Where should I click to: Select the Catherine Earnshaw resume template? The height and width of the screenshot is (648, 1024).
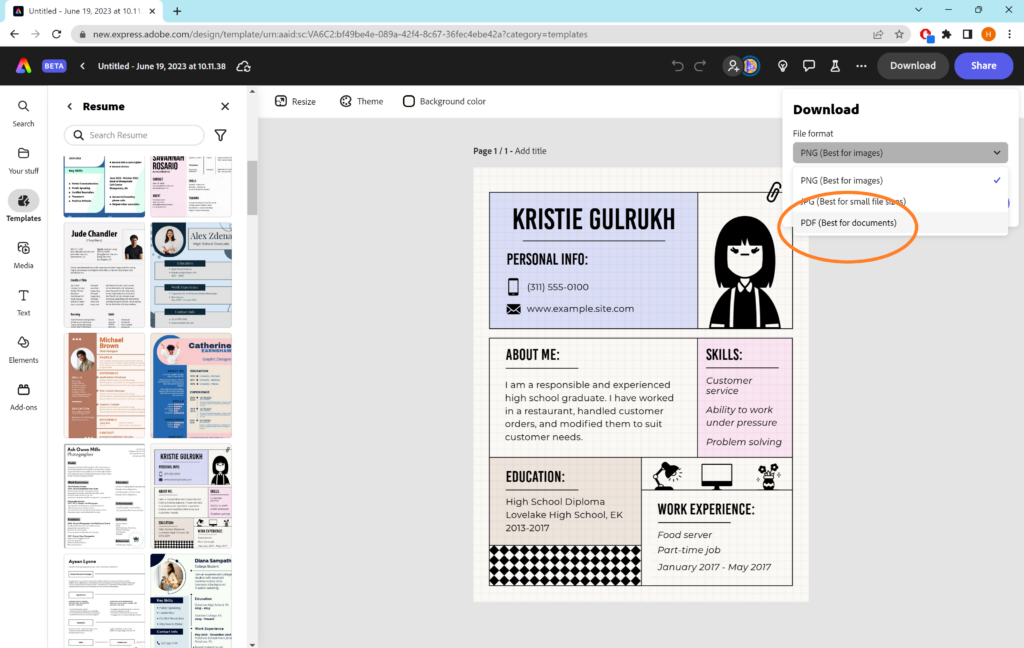pyautogui.click(x=191, y=385)
